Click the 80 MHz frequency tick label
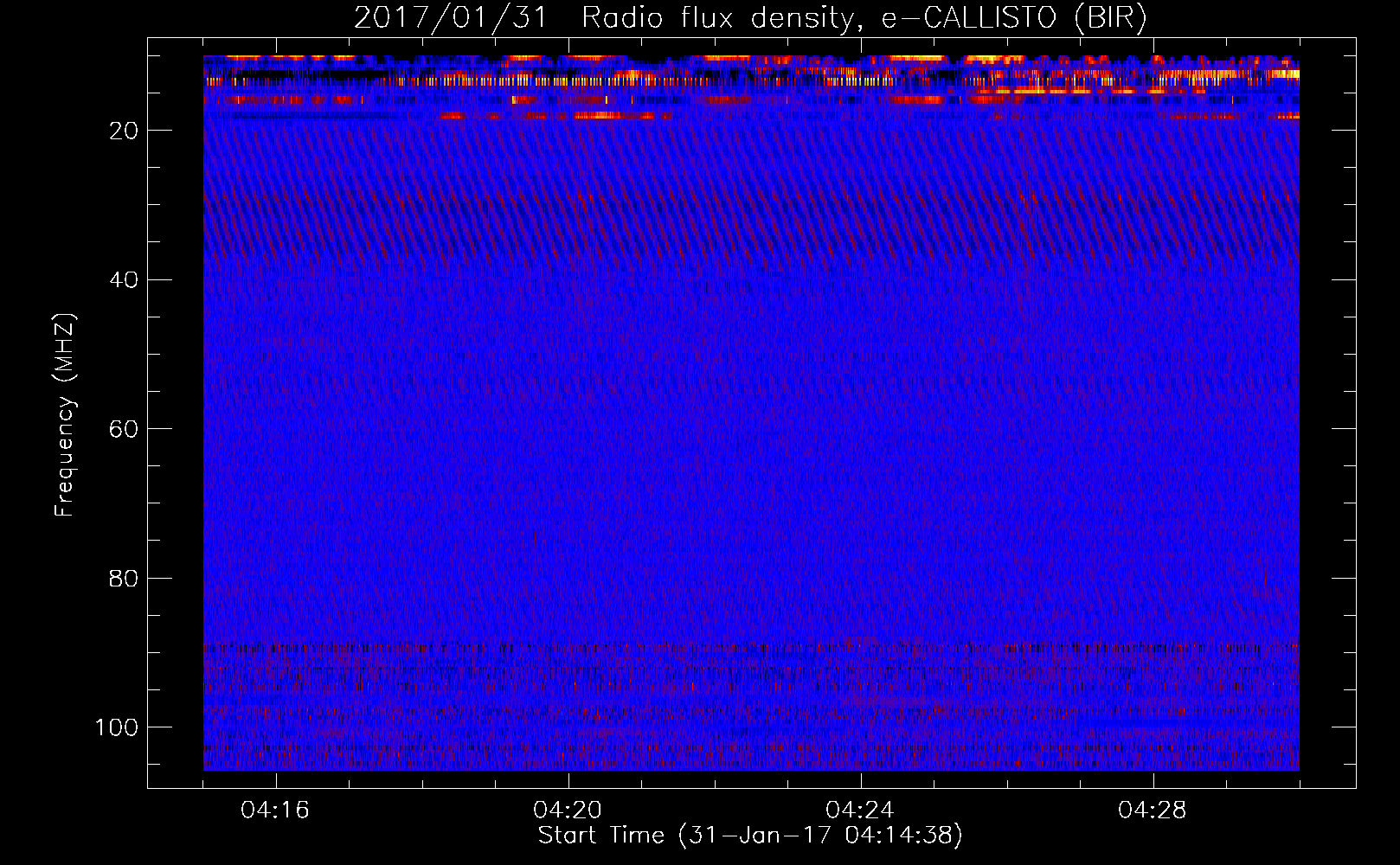 click(x=124, y=579)
